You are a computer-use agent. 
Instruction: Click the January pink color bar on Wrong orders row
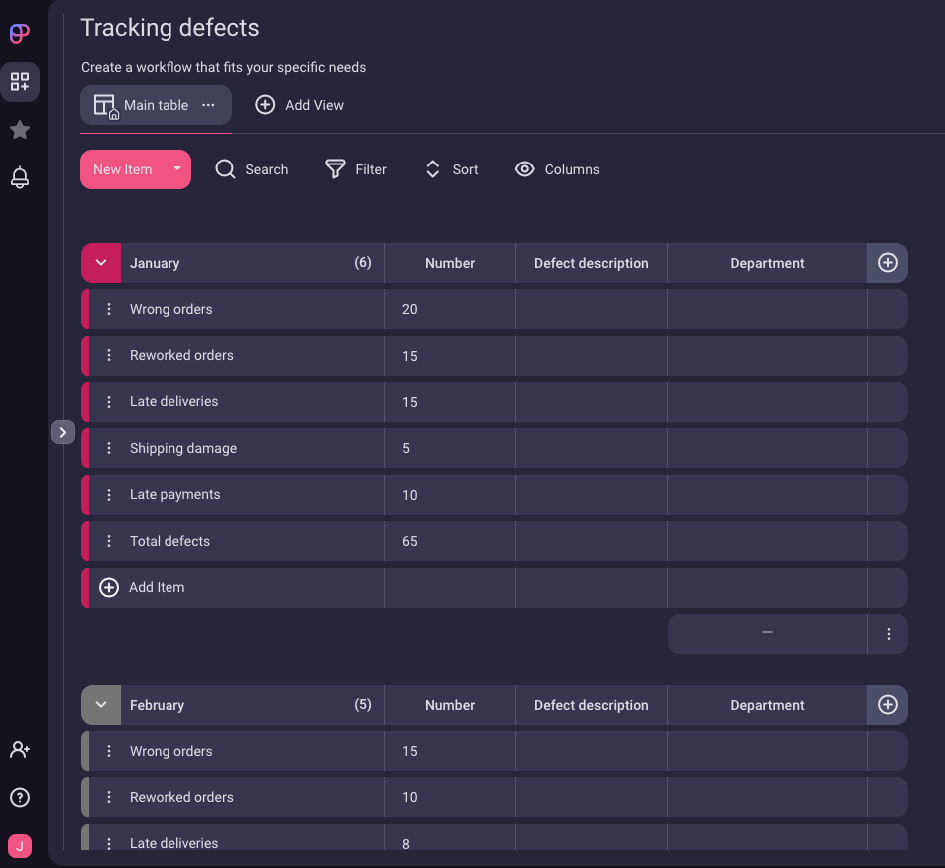point(85,309)
